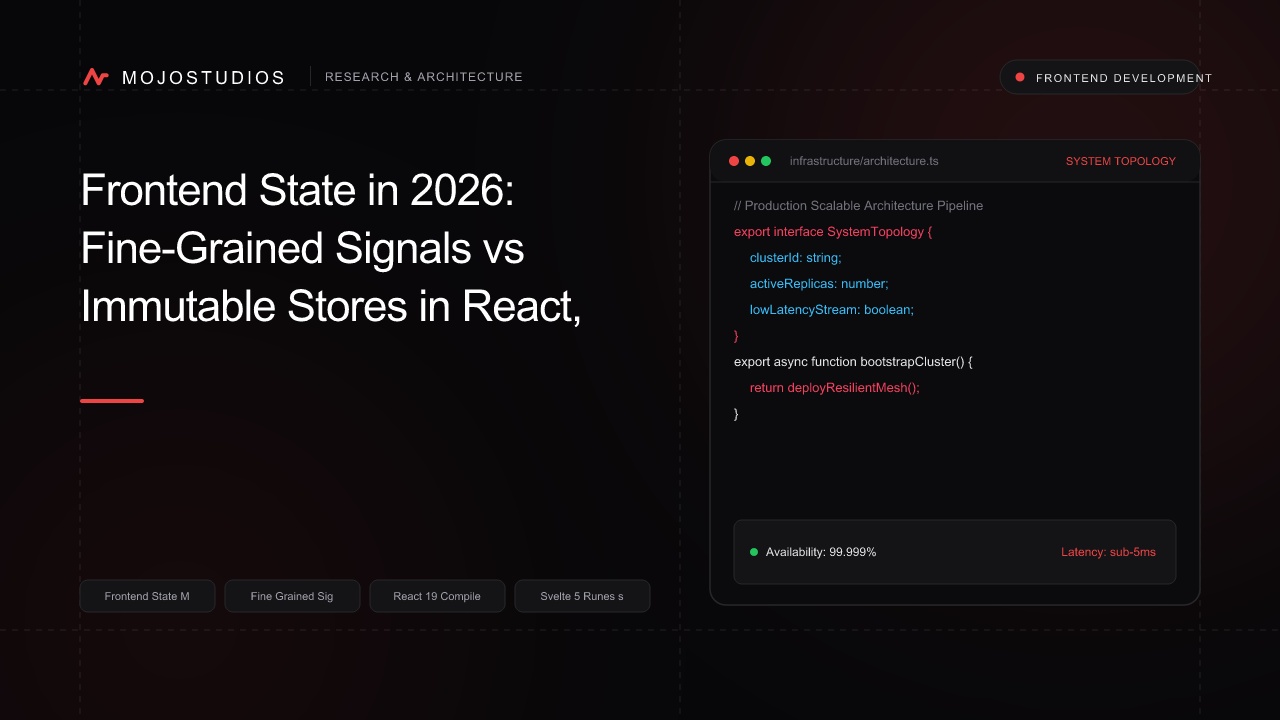This screenshot has width=1280, height=720.
Task: Click the Research & Architecture label
Action: click(424, 77)
